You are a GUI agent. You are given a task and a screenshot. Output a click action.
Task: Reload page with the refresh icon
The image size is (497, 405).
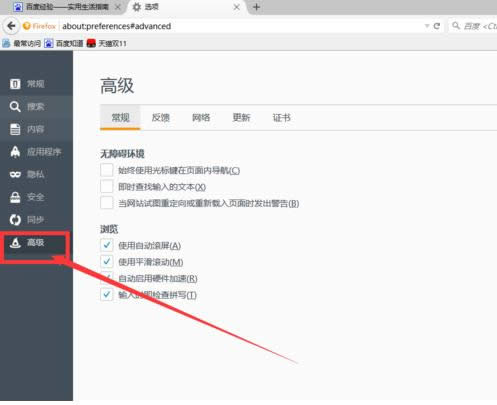[437, 26]
